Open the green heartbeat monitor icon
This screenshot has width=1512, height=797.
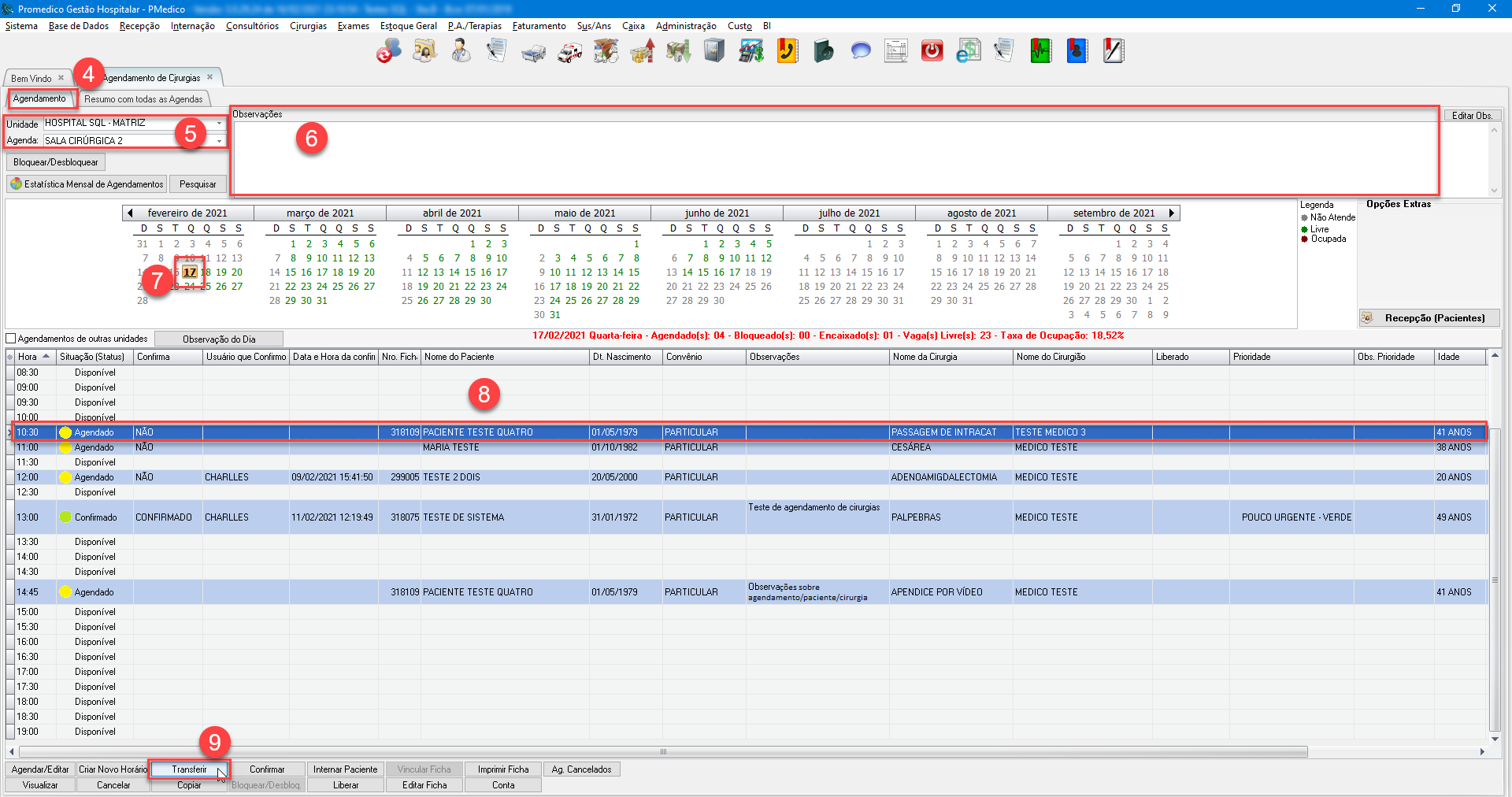pos(1040,51)
